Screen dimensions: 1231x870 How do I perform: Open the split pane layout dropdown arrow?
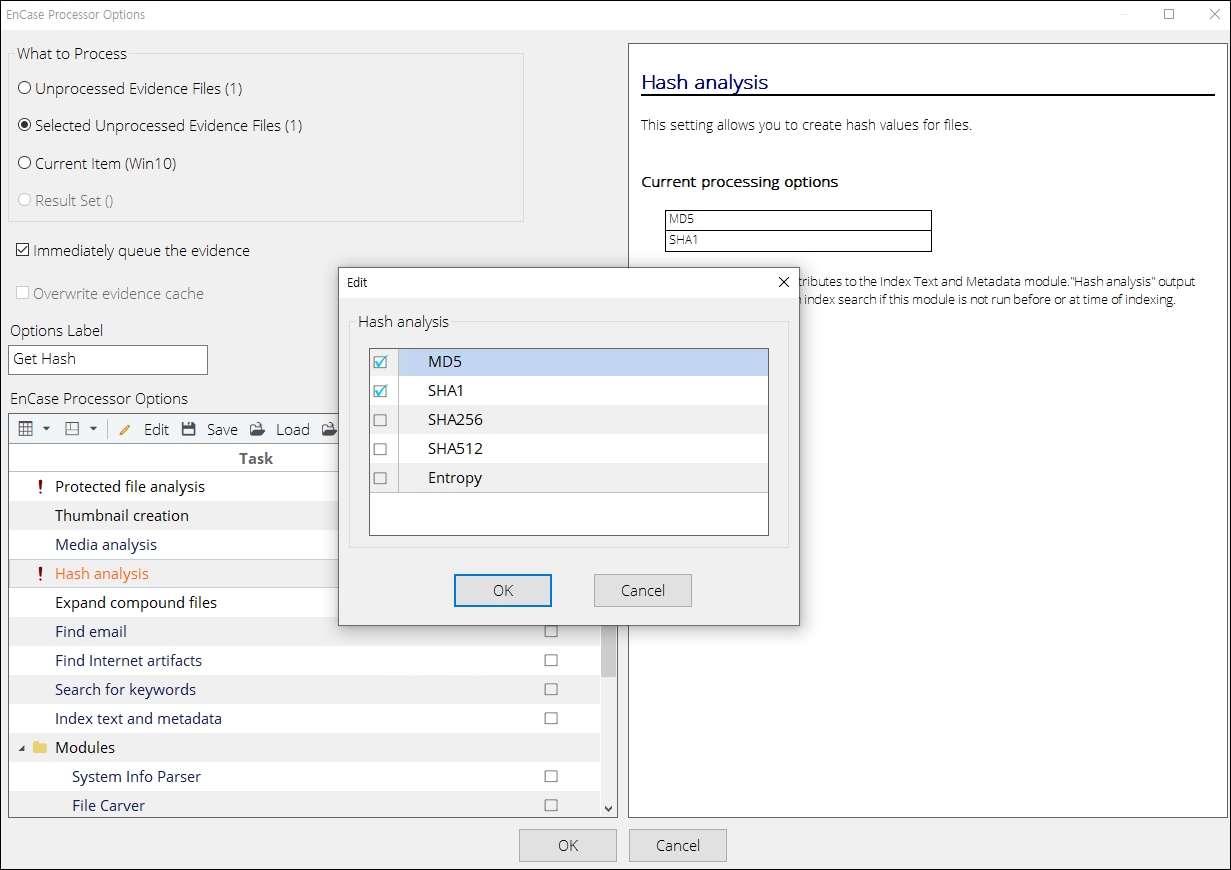point(93,429)
